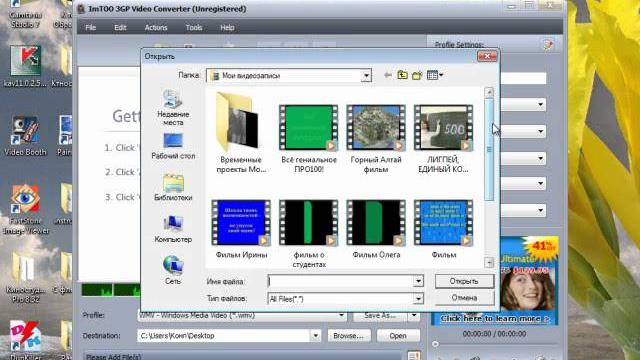Select Компьютер in places sidebar
Screen dimensions: 640x360
(x=173, y=229)
